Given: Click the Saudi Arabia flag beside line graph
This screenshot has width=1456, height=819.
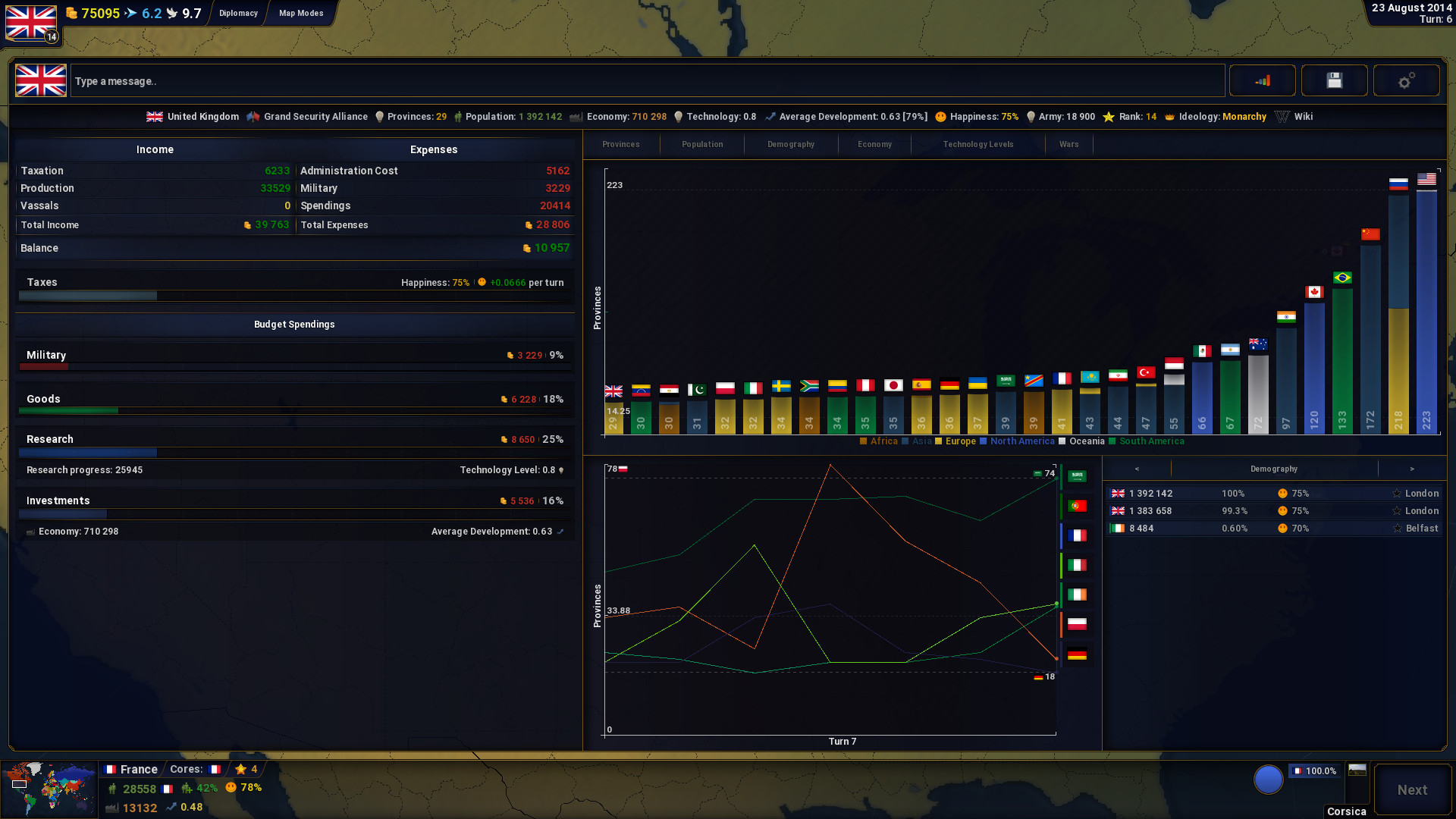Looking at the screenshot, I should pyautogui.click(x=1077, y=476).
